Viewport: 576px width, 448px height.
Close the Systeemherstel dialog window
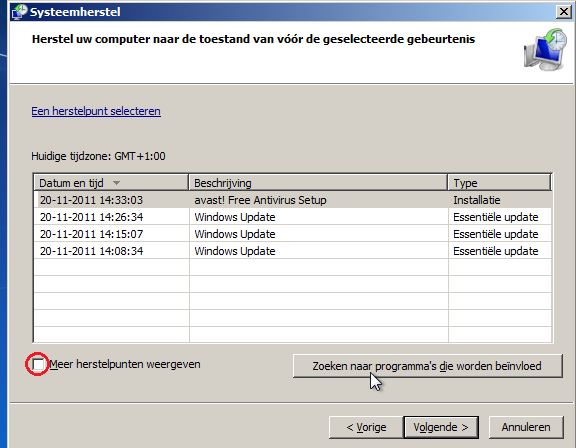click(564, 12)
